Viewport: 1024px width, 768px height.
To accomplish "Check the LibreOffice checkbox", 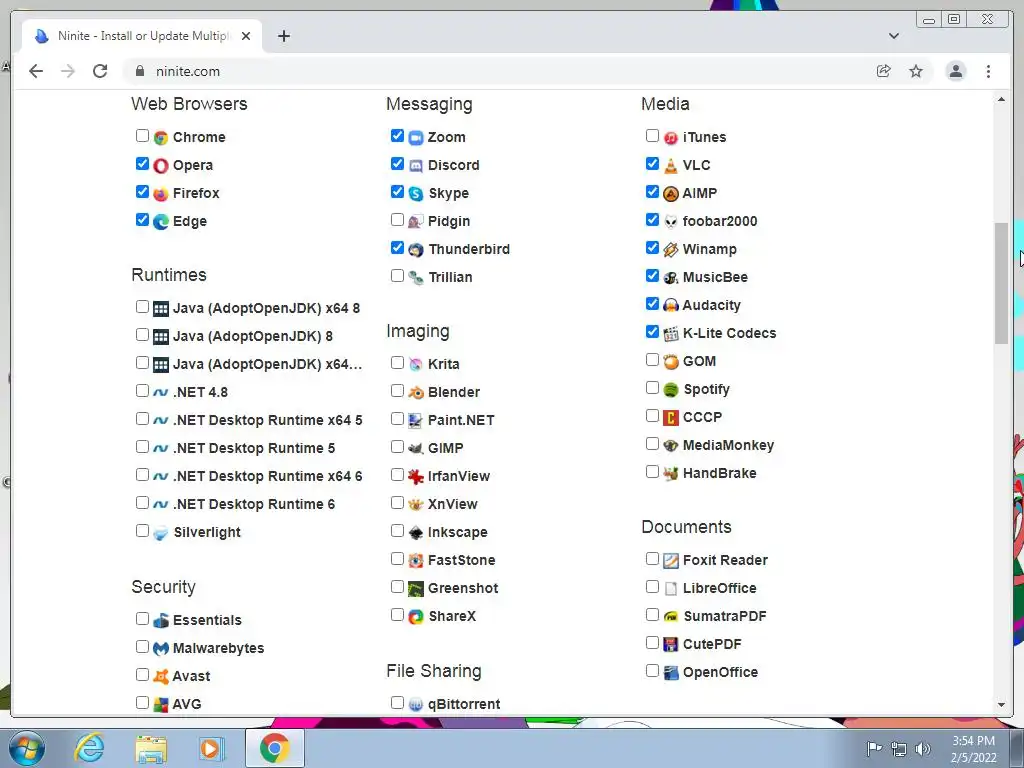I will click(652, 586).
